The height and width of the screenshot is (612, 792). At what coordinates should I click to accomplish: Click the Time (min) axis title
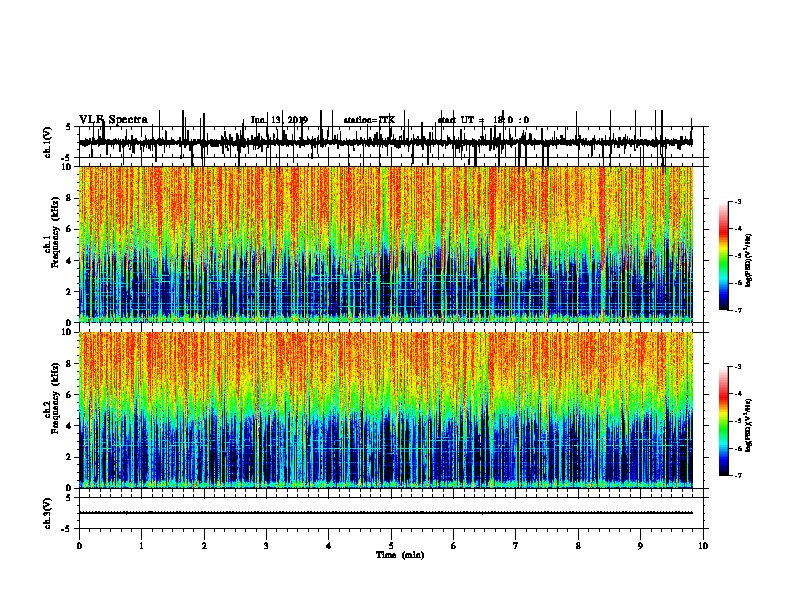(400, 555)
